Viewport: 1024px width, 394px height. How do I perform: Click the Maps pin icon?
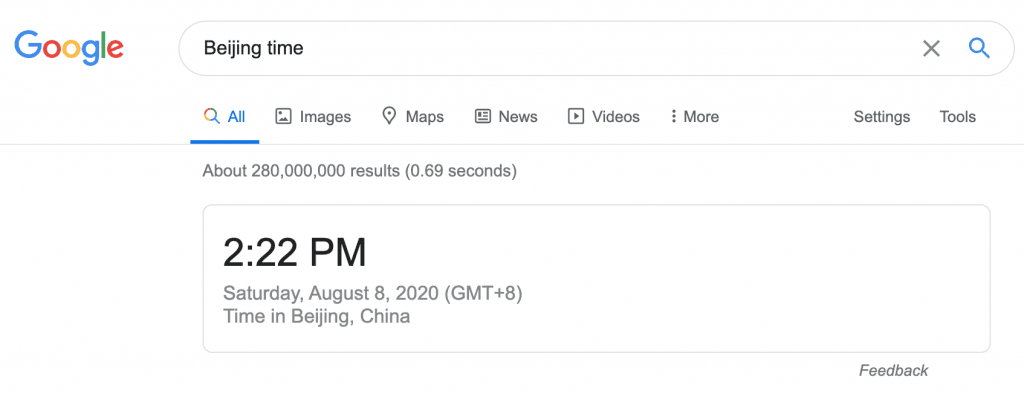point(389,116)
